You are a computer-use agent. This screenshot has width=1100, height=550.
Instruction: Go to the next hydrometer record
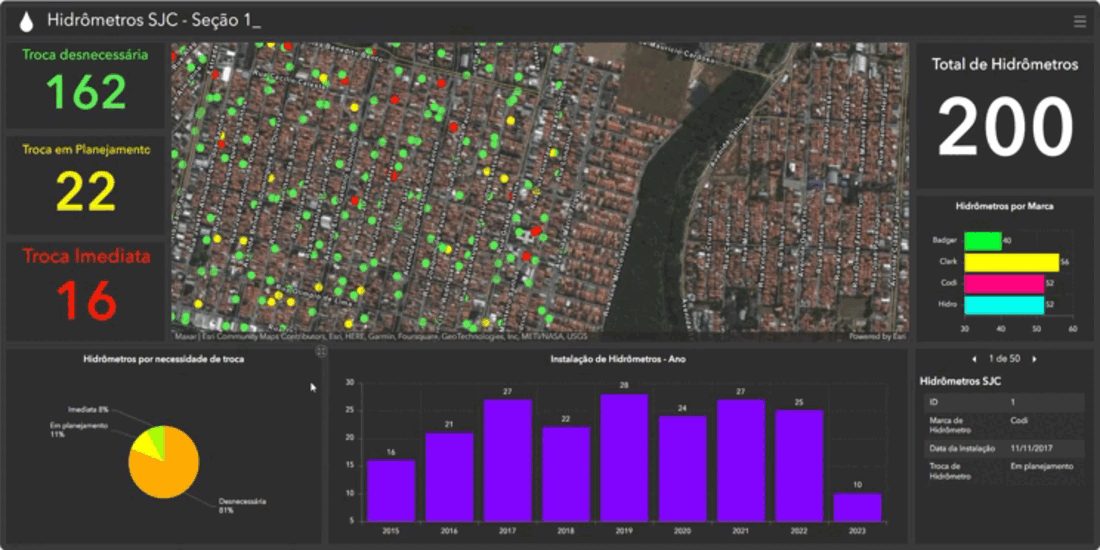tap(1034, 358)
